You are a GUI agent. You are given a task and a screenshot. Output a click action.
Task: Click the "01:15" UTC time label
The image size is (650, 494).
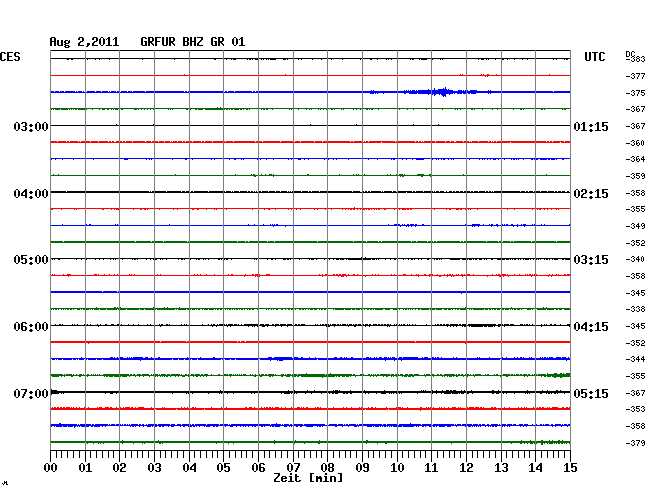click(x=591, y=126)
